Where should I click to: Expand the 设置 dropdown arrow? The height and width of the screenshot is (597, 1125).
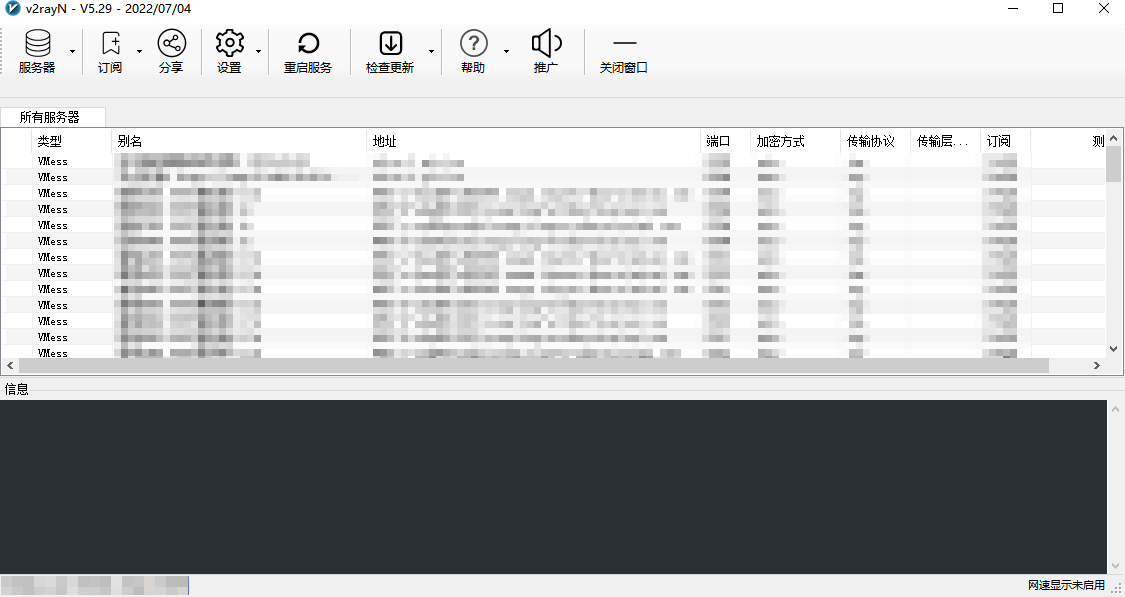tap(258, 52)
